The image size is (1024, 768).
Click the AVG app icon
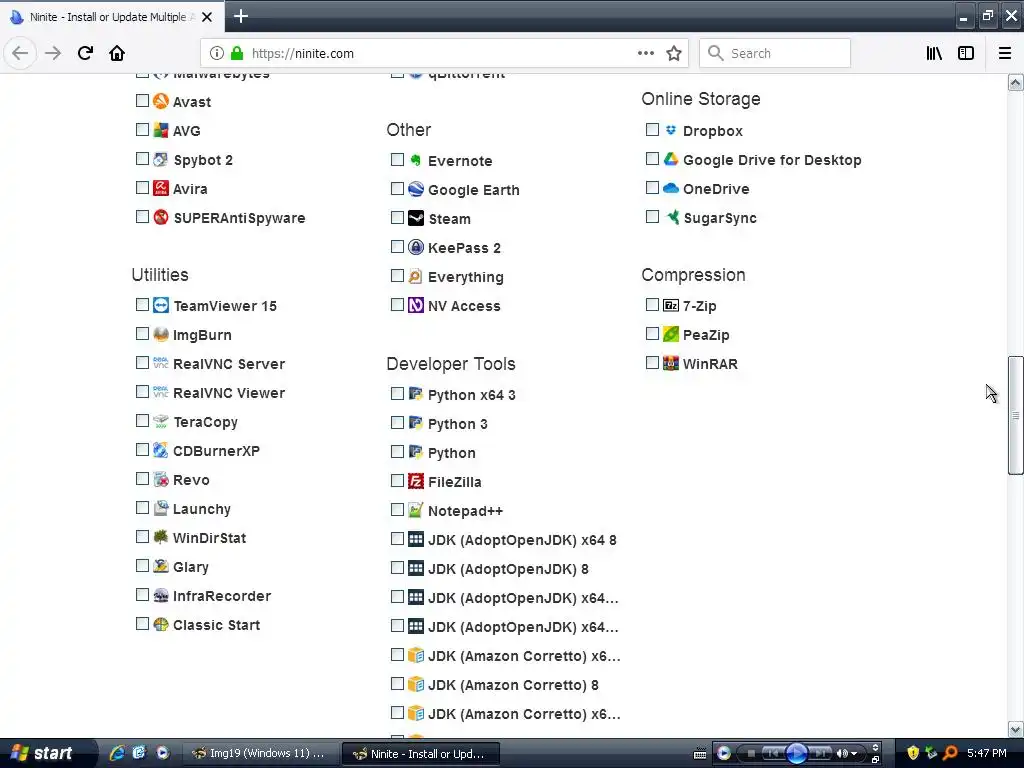(161, 130)
